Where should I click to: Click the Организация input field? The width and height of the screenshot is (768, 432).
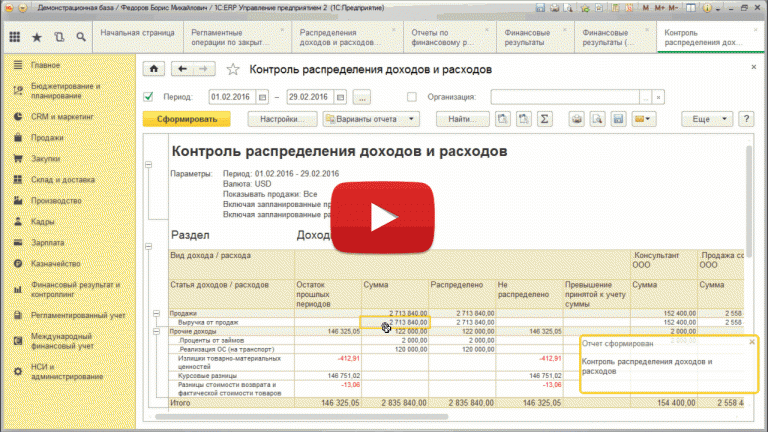tap(565, 97)
